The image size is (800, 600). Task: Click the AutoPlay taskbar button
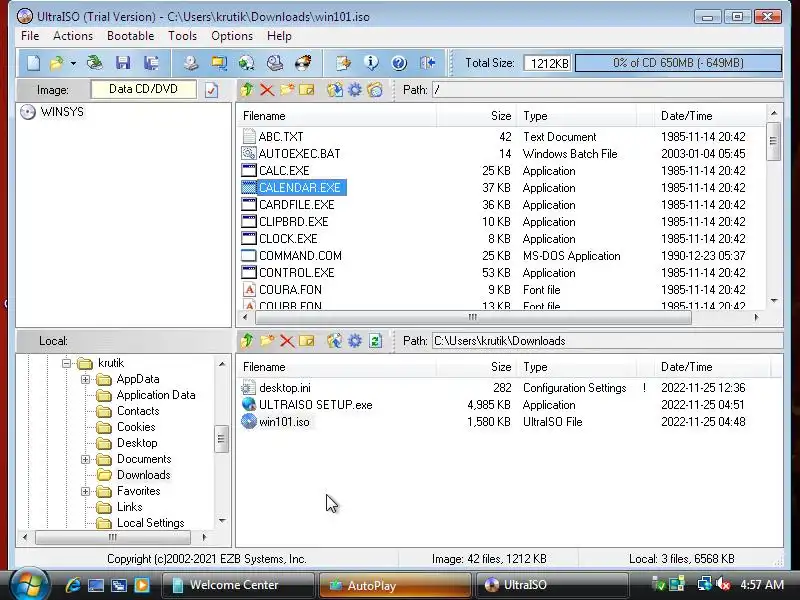click(x=395, y=585)
